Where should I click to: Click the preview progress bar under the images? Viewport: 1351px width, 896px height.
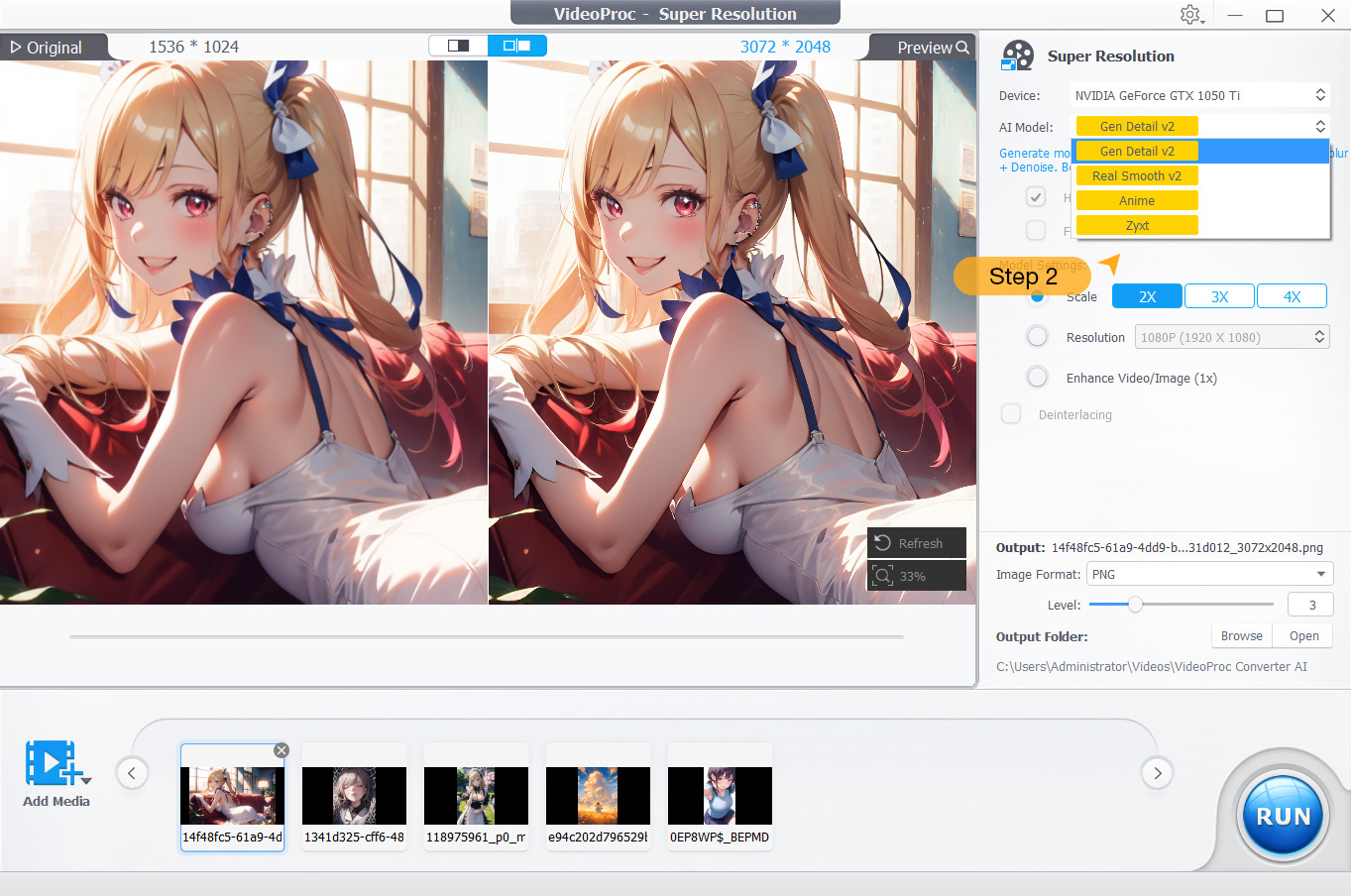pos(487,636)
